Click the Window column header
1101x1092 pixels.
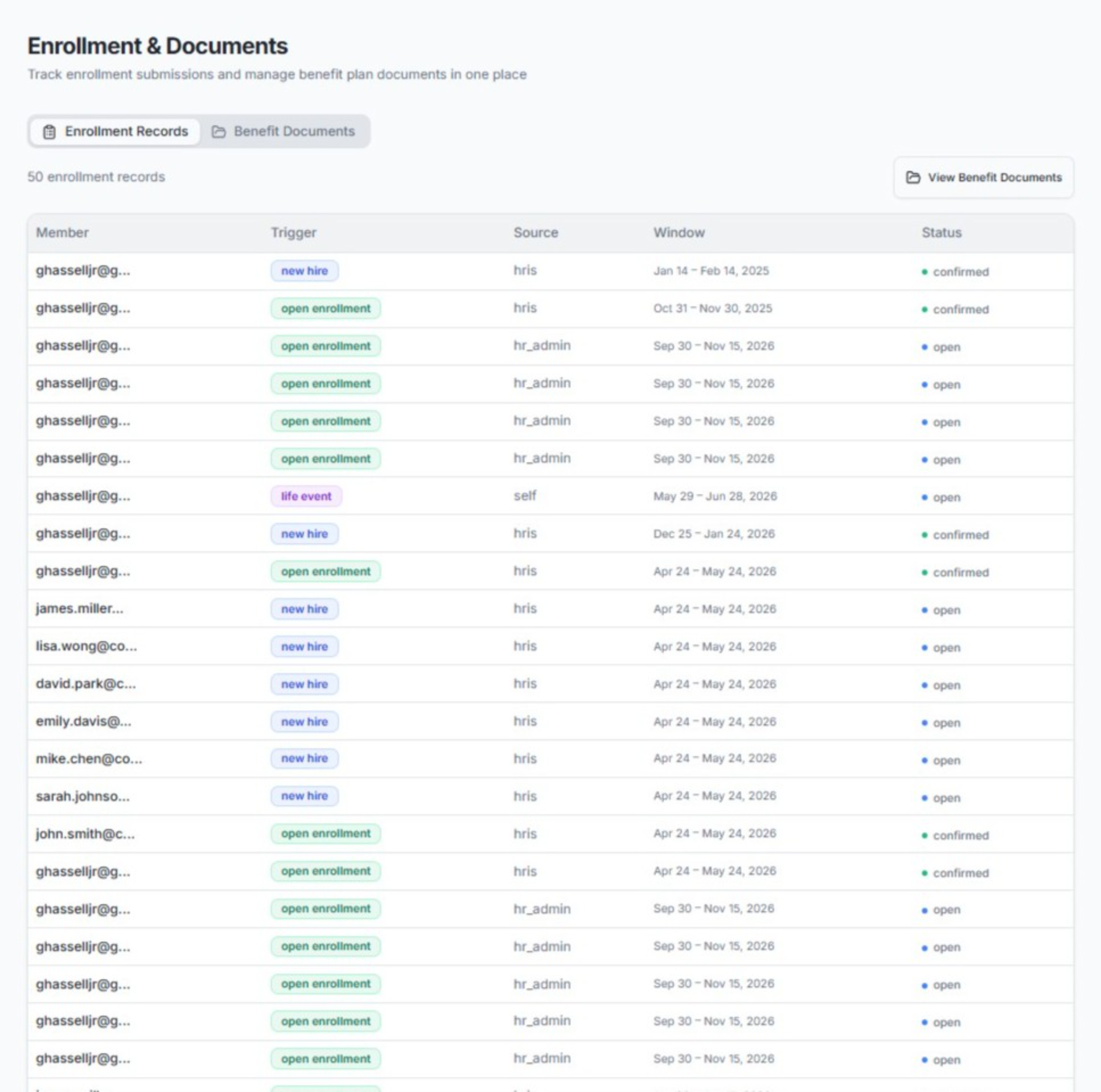click(679, 232)
